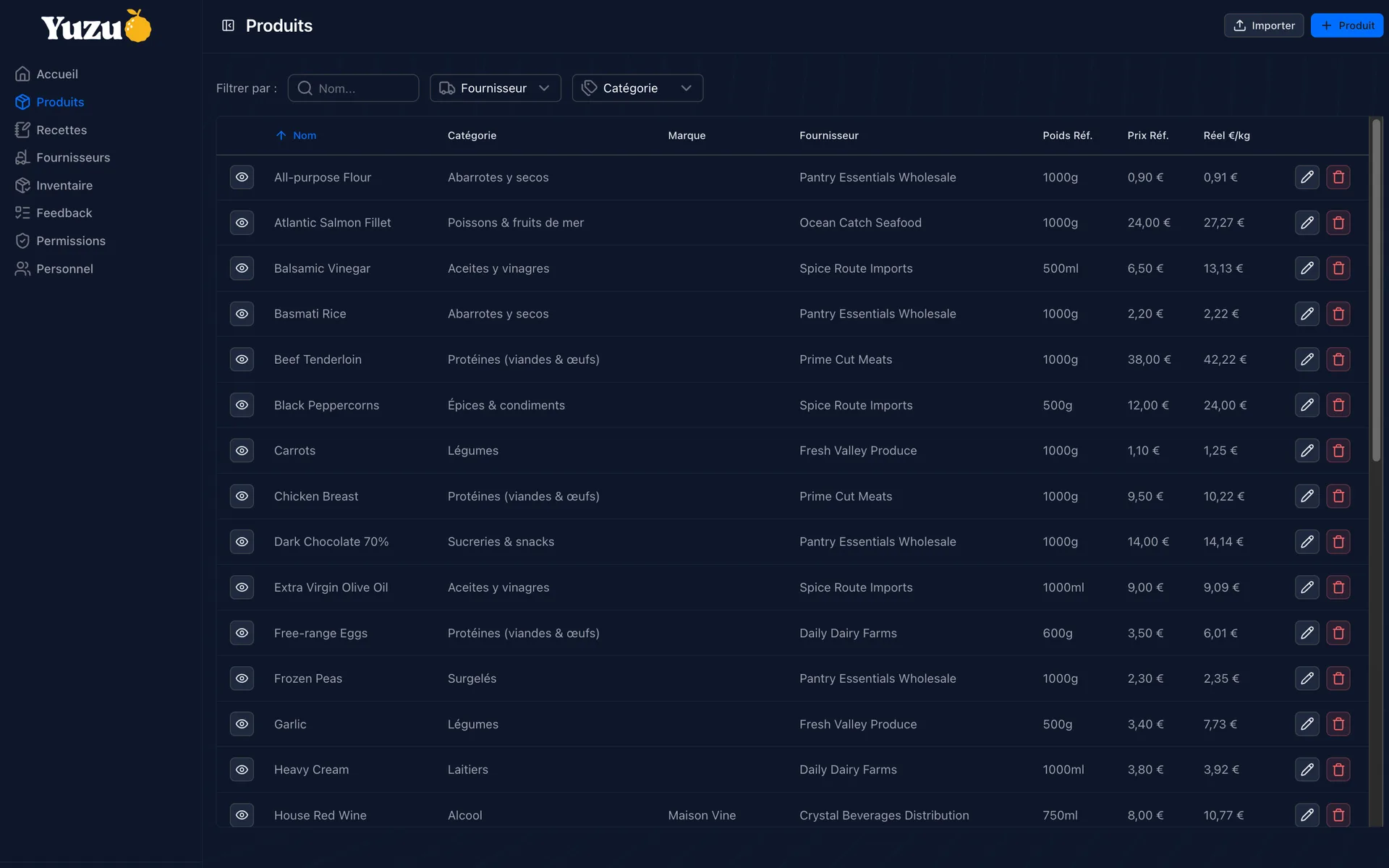
Task: Expand the Catégorie filter dropdown
Action: [637, 88]
